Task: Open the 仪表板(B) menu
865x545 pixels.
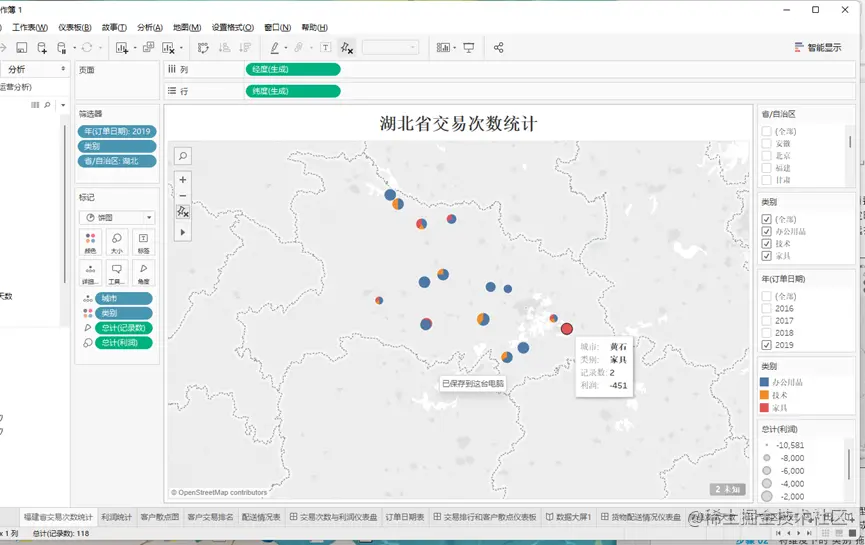Action: tap(75, 27)
